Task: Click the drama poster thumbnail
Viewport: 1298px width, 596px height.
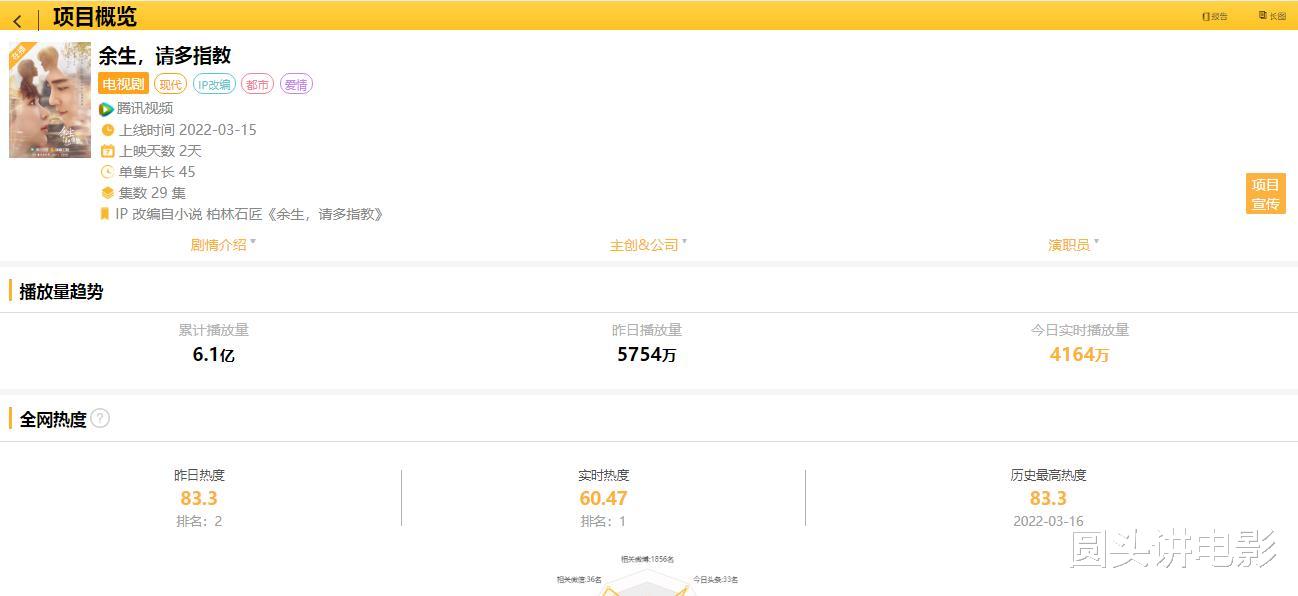Action: [x=50, y=100]
